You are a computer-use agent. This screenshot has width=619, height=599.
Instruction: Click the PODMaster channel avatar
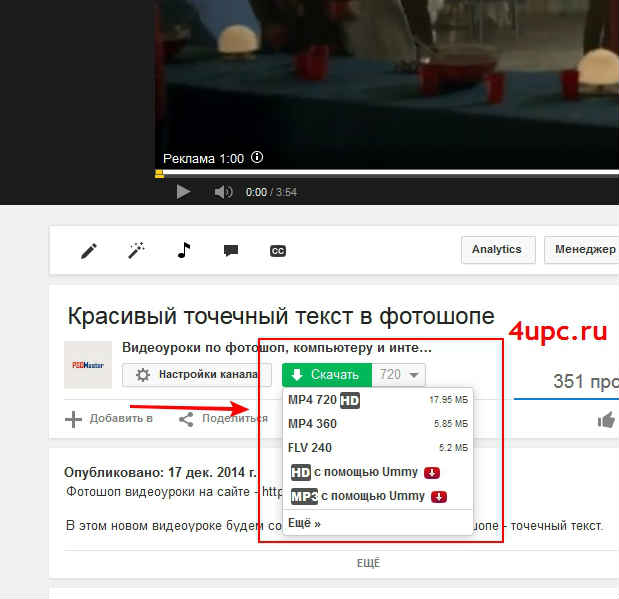tap(88, 365)
